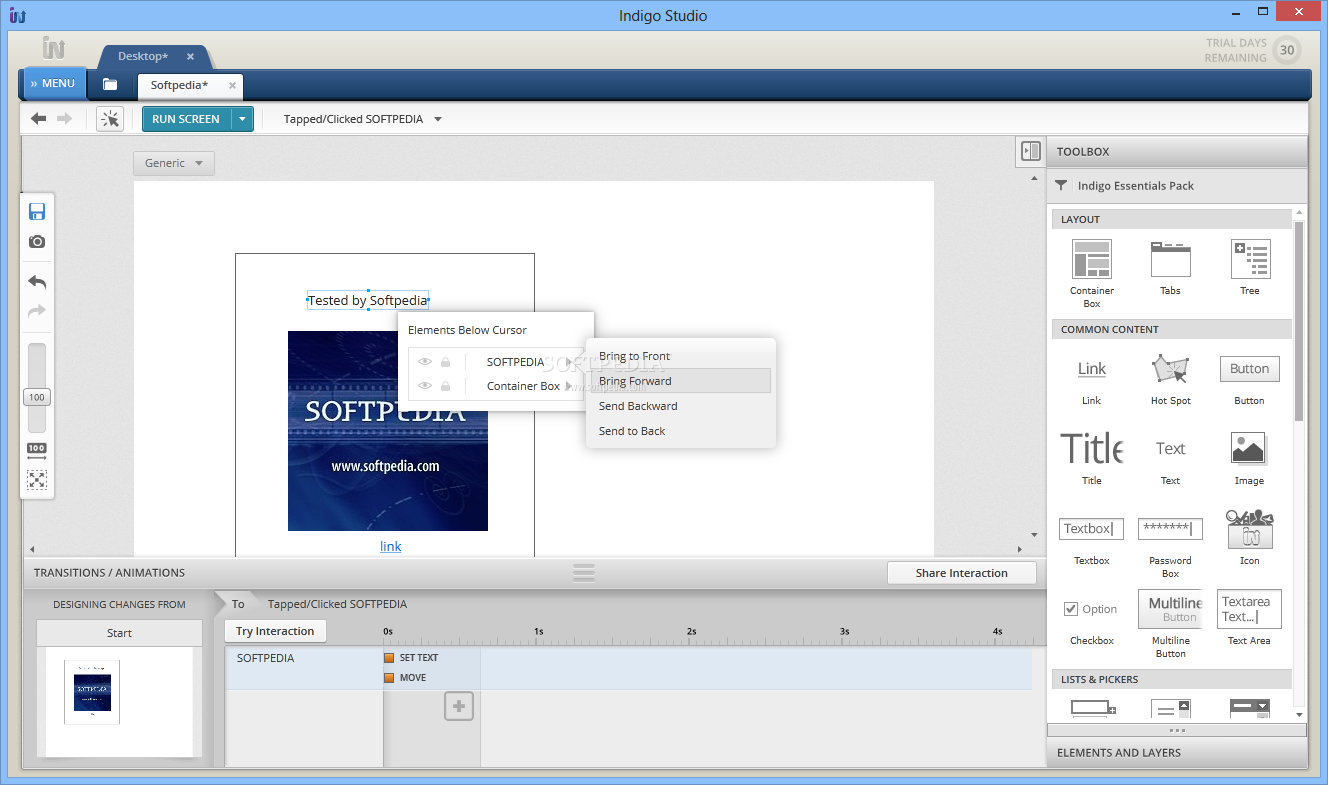Image resolution: width=1328 pixels, height=785 pixels.
Task: Open the Generic viewport dropdown
Action: [174, 163]
